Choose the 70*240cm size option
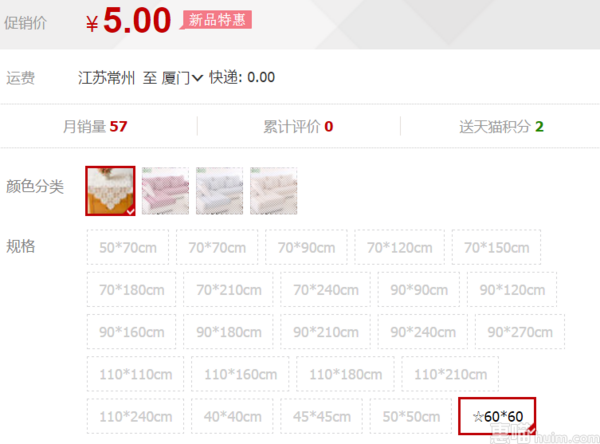The width and height of the screenshot is (600, 444). coord(326,289)
